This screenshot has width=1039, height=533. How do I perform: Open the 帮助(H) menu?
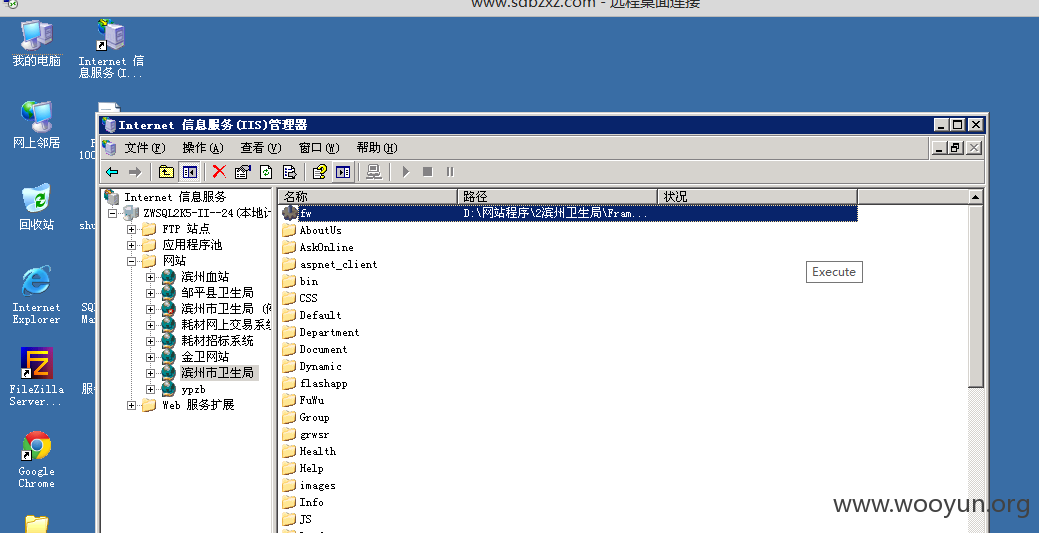click(377, 148)
